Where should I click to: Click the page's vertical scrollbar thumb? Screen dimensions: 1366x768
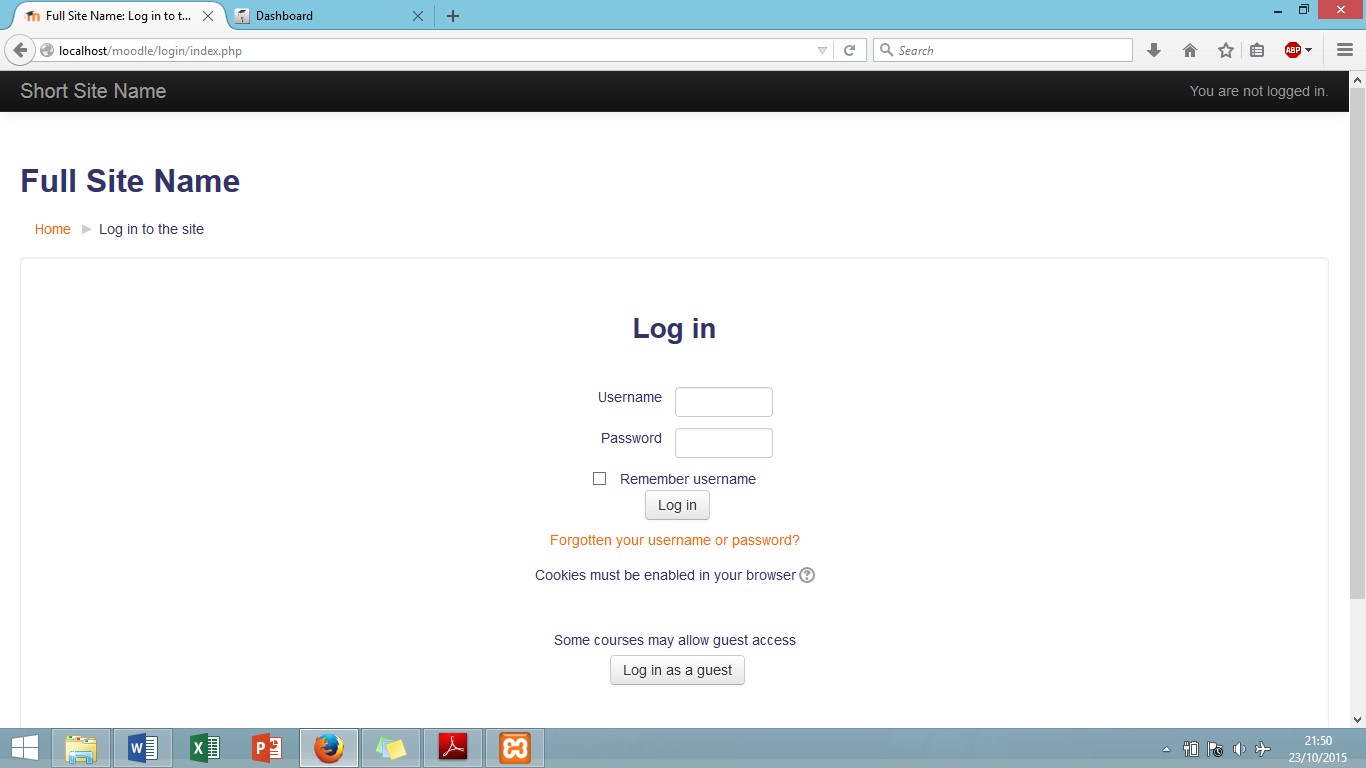point(1357,343)
